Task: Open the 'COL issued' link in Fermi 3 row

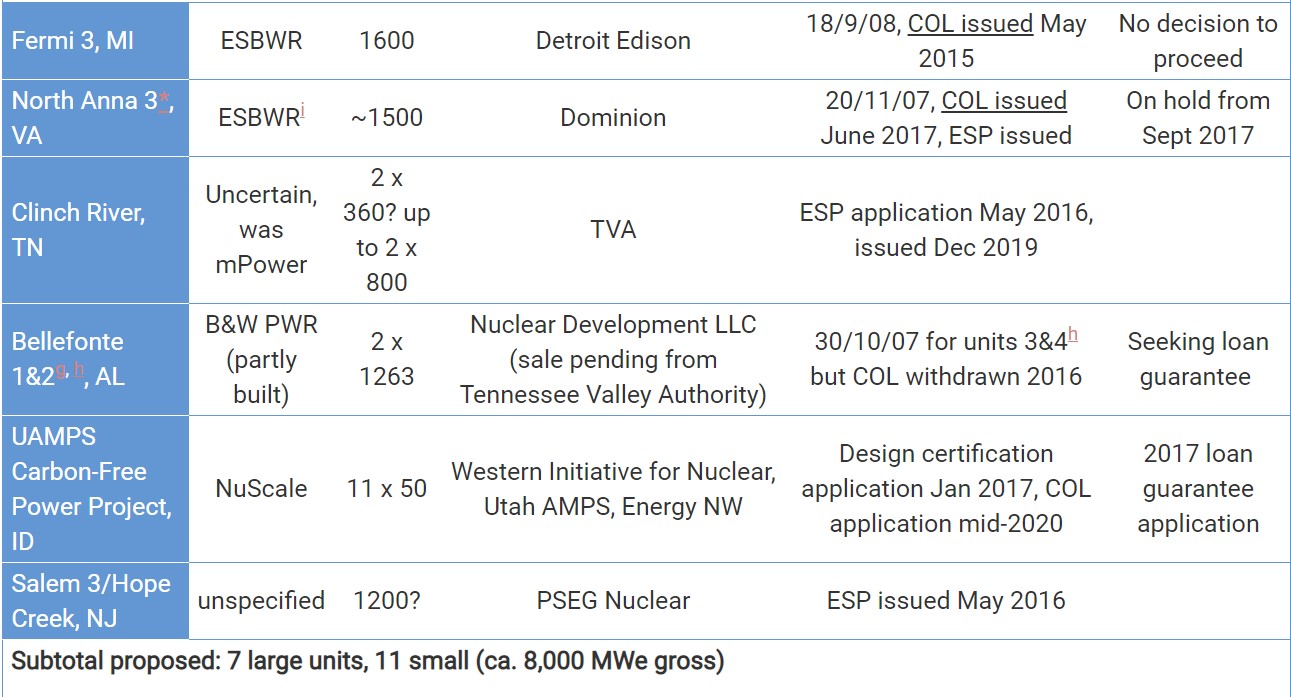Action: pos(970,23)
